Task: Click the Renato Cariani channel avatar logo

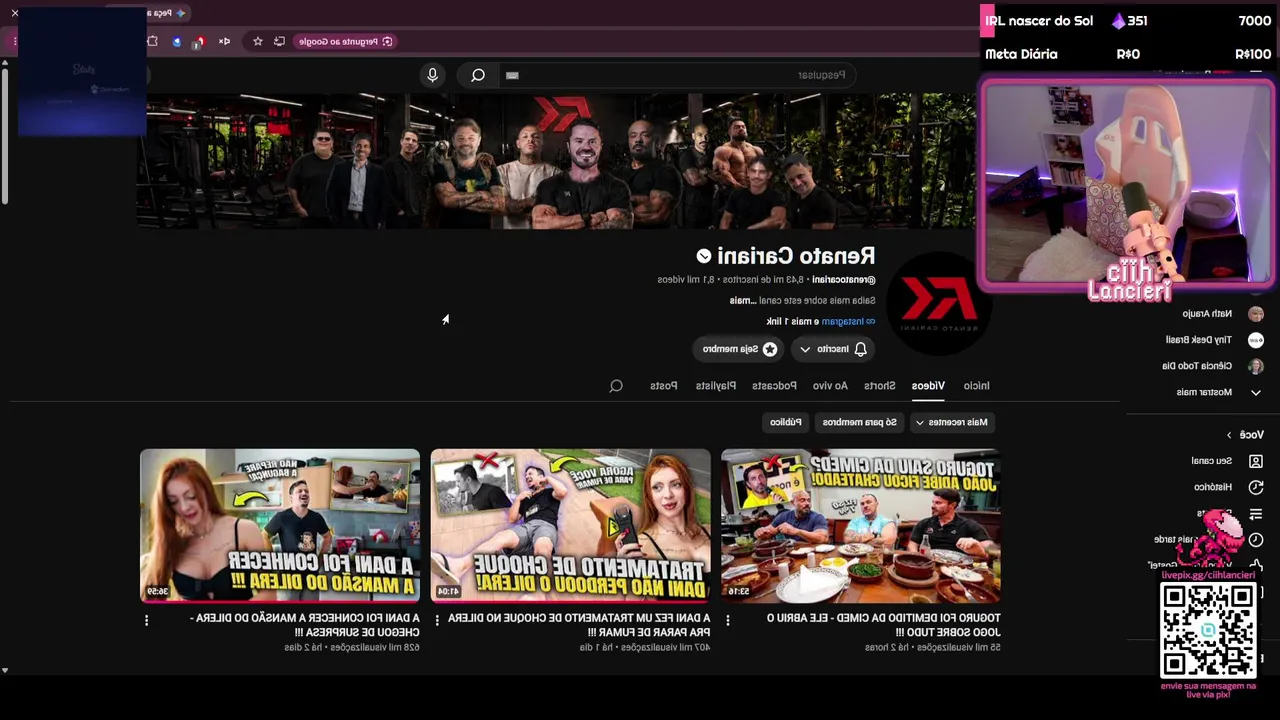Action: [938, 303]
